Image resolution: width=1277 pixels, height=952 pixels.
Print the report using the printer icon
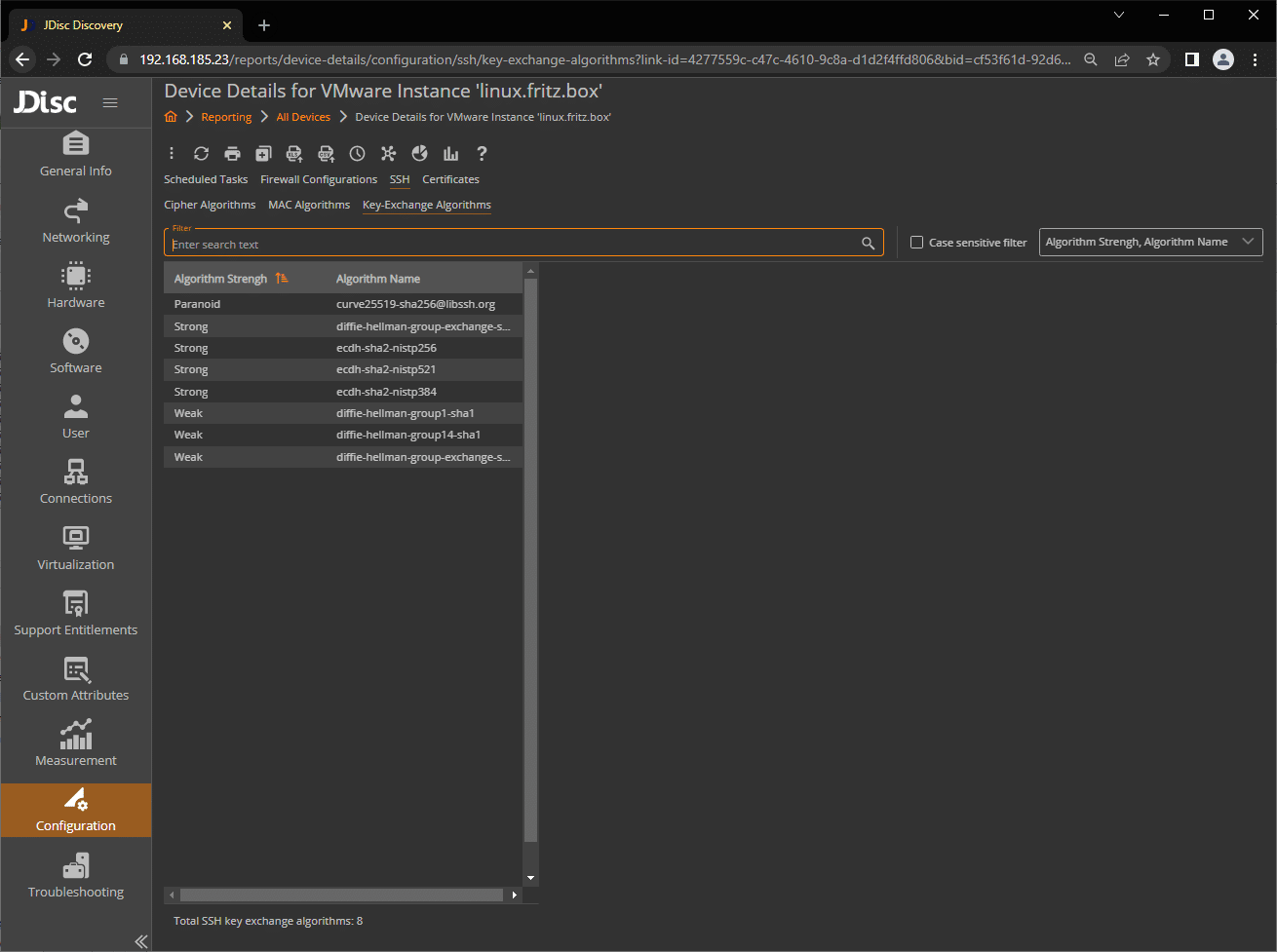point(232,154)
